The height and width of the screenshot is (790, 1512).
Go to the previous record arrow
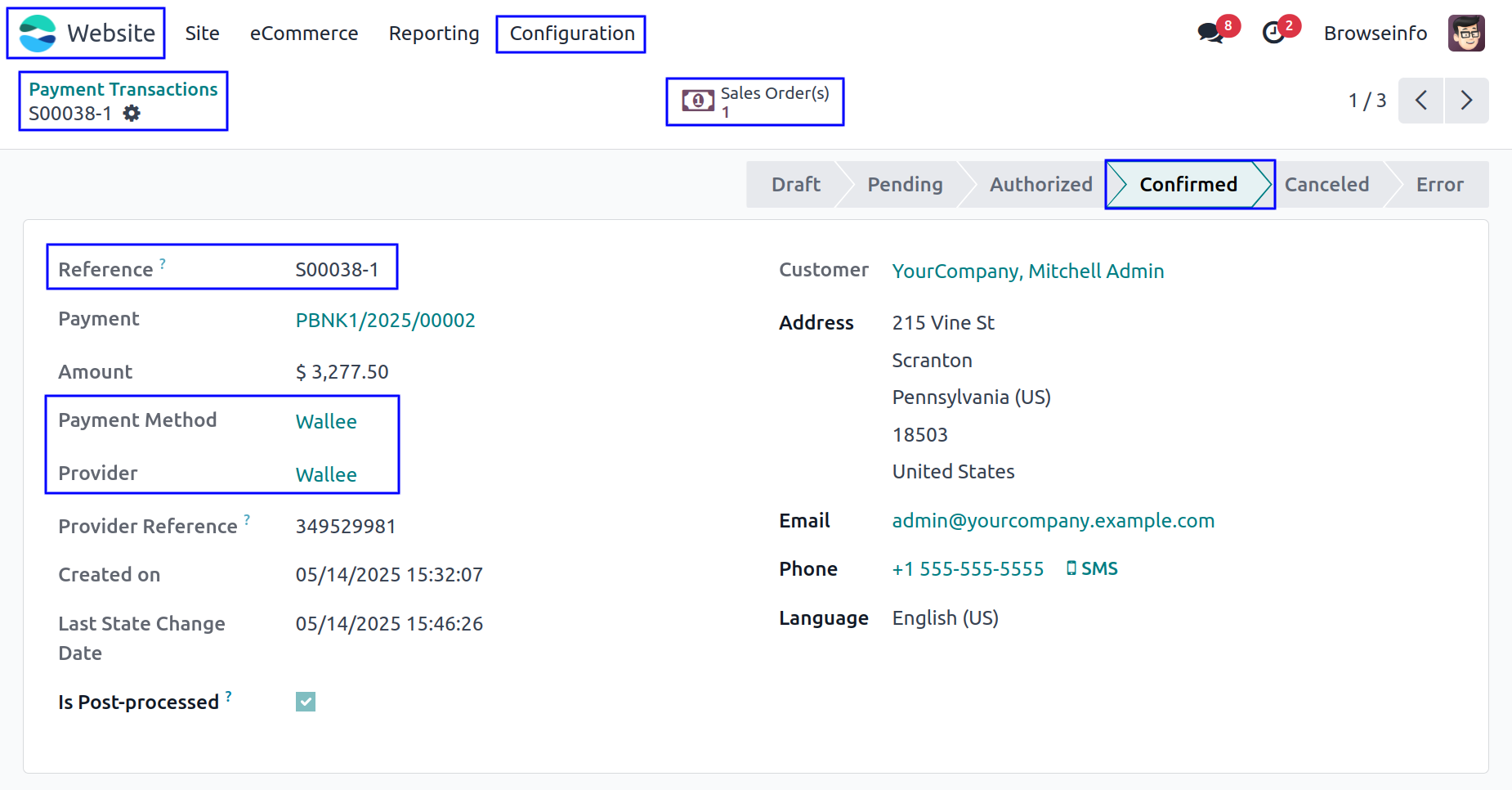coord(1421,101)
